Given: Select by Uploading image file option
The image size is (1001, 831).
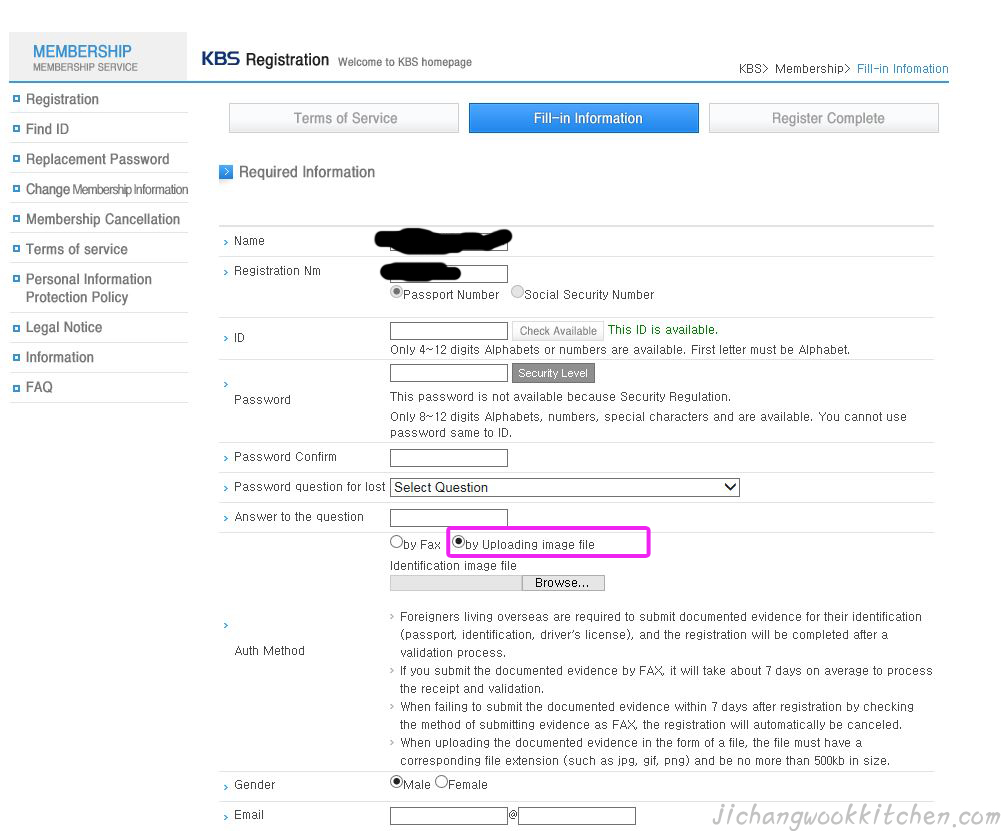Looking at the screenshot, I should (459, 542).
